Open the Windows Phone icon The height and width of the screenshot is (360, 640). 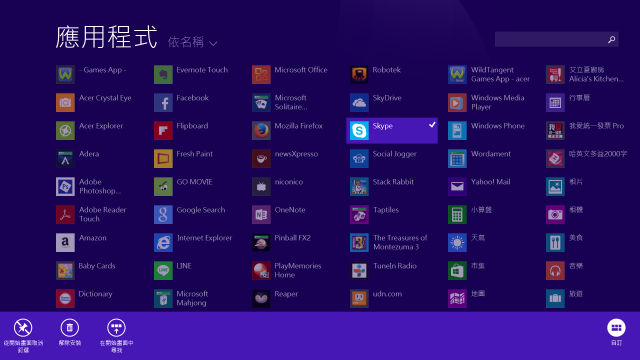point(457,131)
